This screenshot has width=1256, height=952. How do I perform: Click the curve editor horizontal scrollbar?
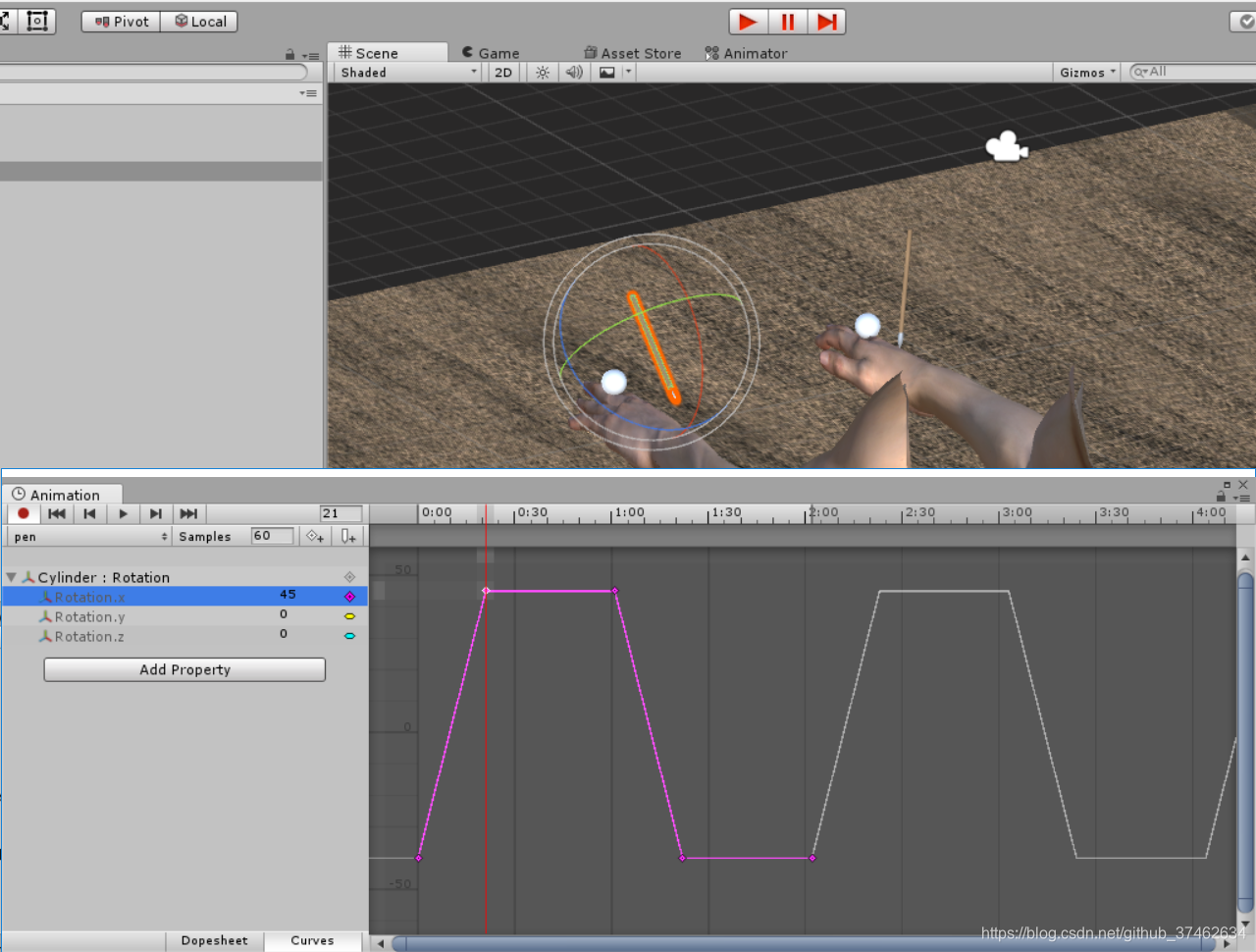[x=805, y=943]
